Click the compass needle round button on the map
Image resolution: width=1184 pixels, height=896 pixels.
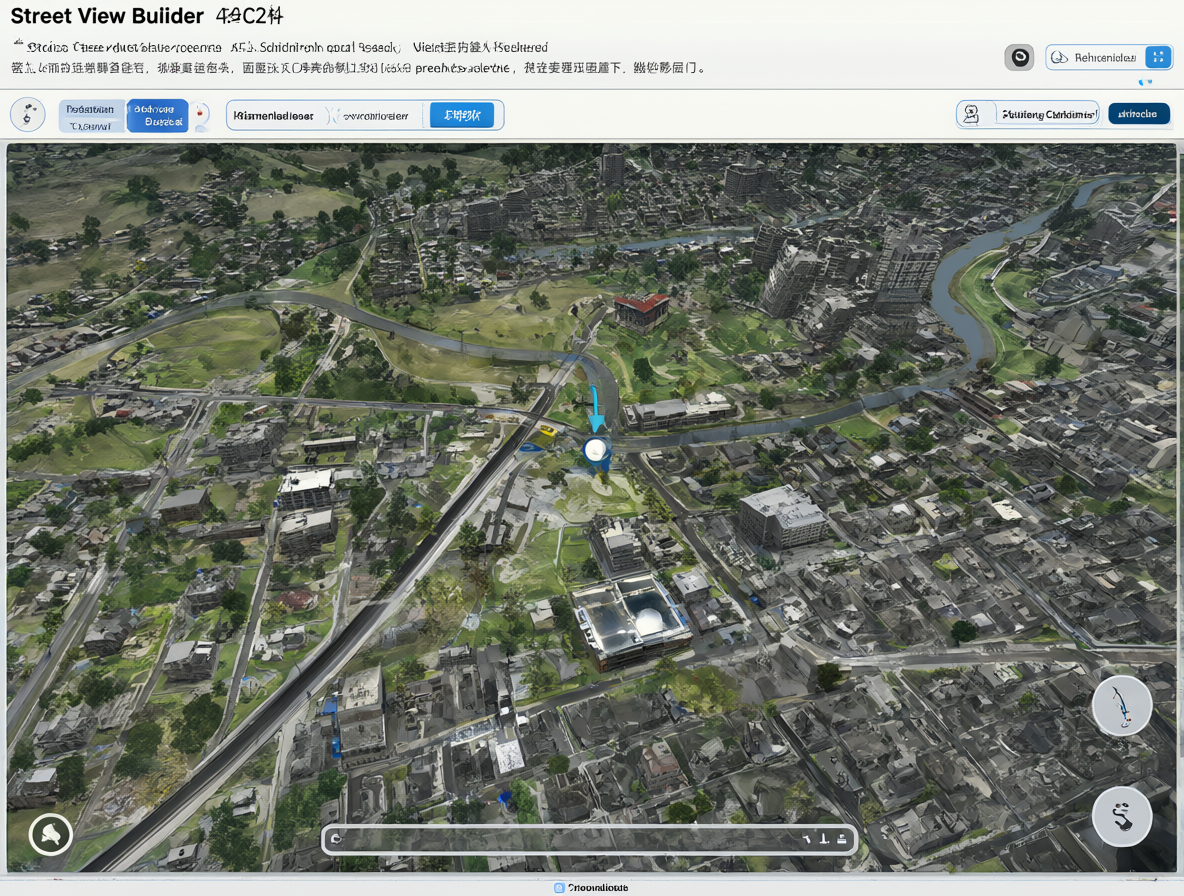1121,706
